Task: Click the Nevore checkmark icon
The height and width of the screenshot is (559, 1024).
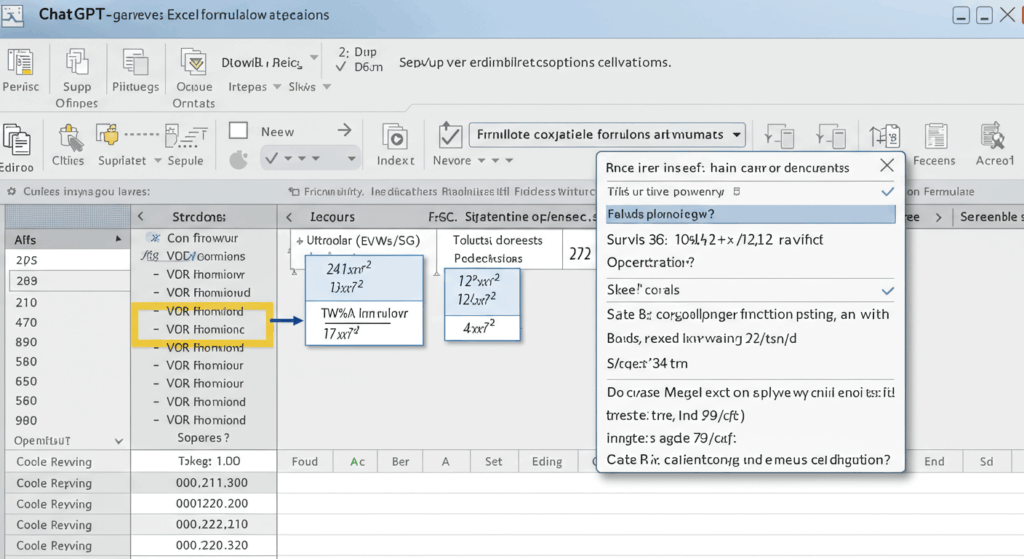Action: click(x=450, y=136)
